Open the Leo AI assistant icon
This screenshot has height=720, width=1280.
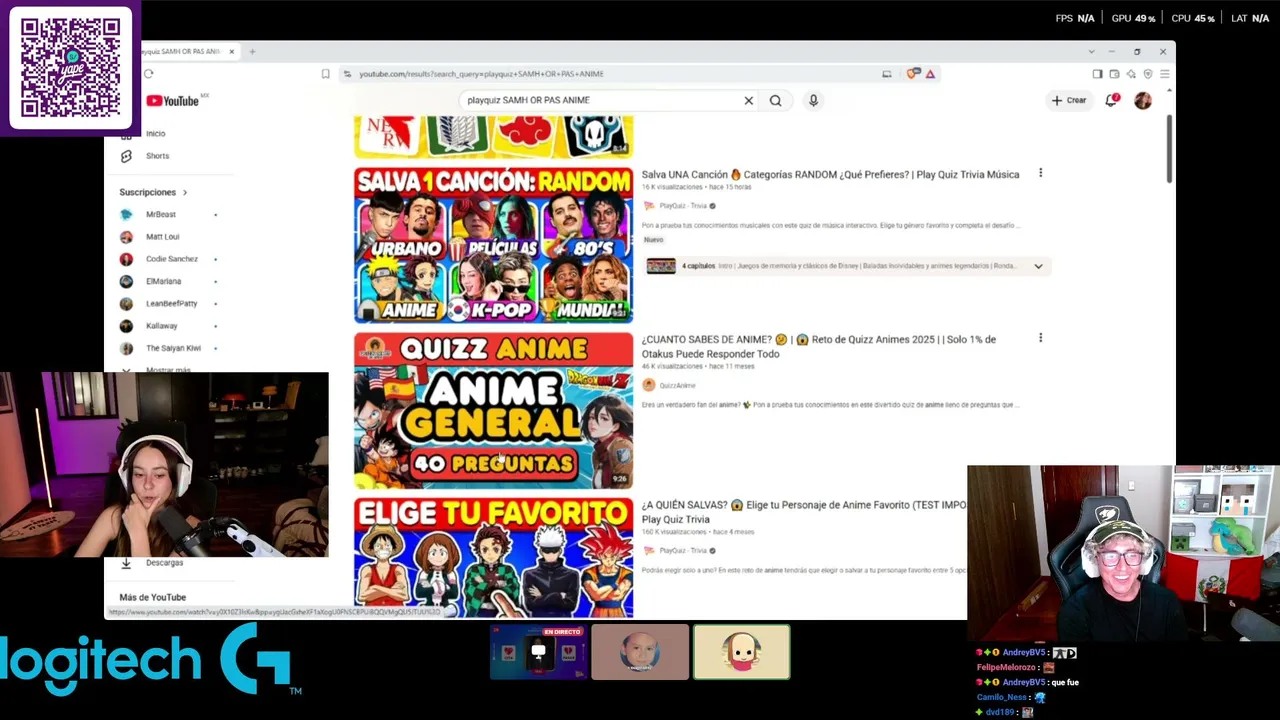1131,74
